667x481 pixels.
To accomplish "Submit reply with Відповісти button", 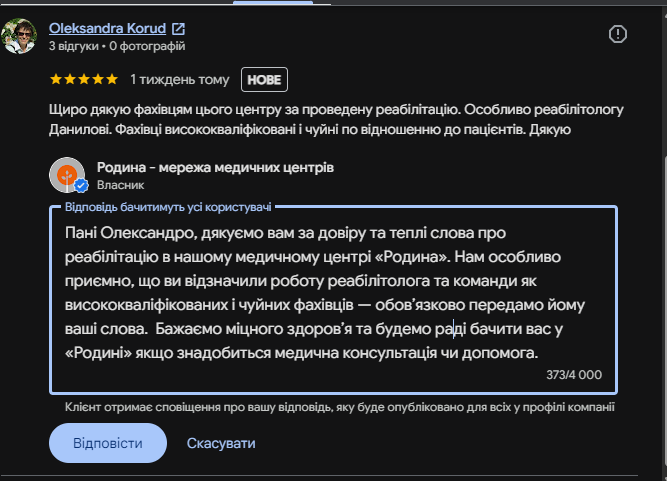I will (x=108, y=443).
